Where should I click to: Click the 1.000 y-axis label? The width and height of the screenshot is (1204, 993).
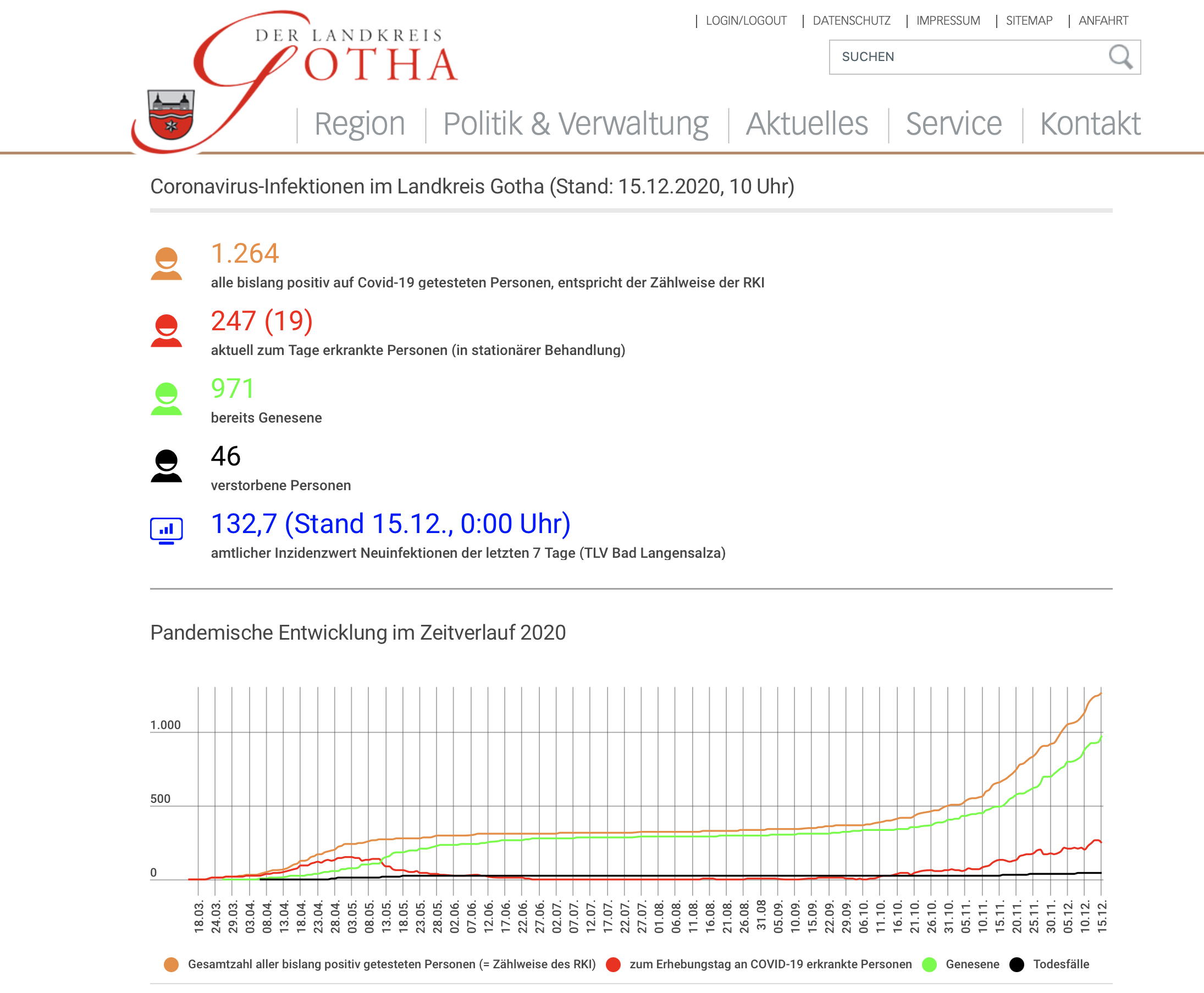[165, 725]
